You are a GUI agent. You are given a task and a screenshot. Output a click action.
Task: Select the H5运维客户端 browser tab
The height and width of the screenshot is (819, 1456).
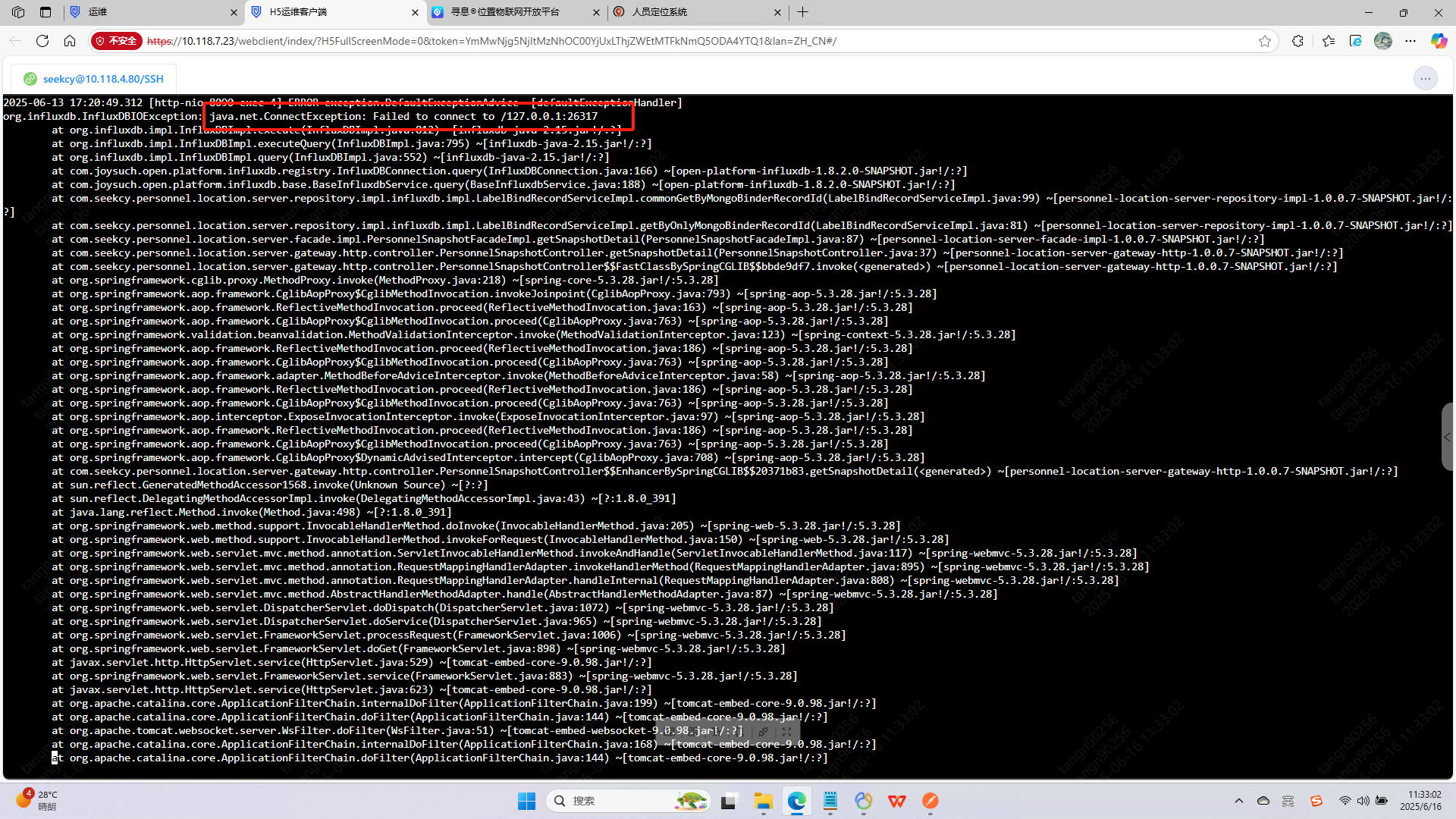point(332,12)
